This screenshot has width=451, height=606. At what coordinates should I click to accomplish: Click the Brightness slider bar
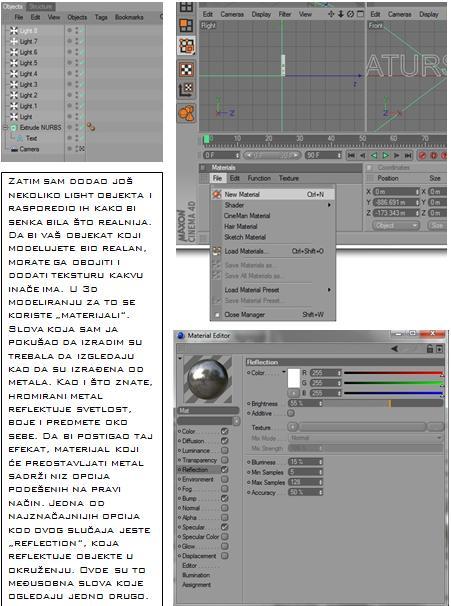tap(384, 403)
